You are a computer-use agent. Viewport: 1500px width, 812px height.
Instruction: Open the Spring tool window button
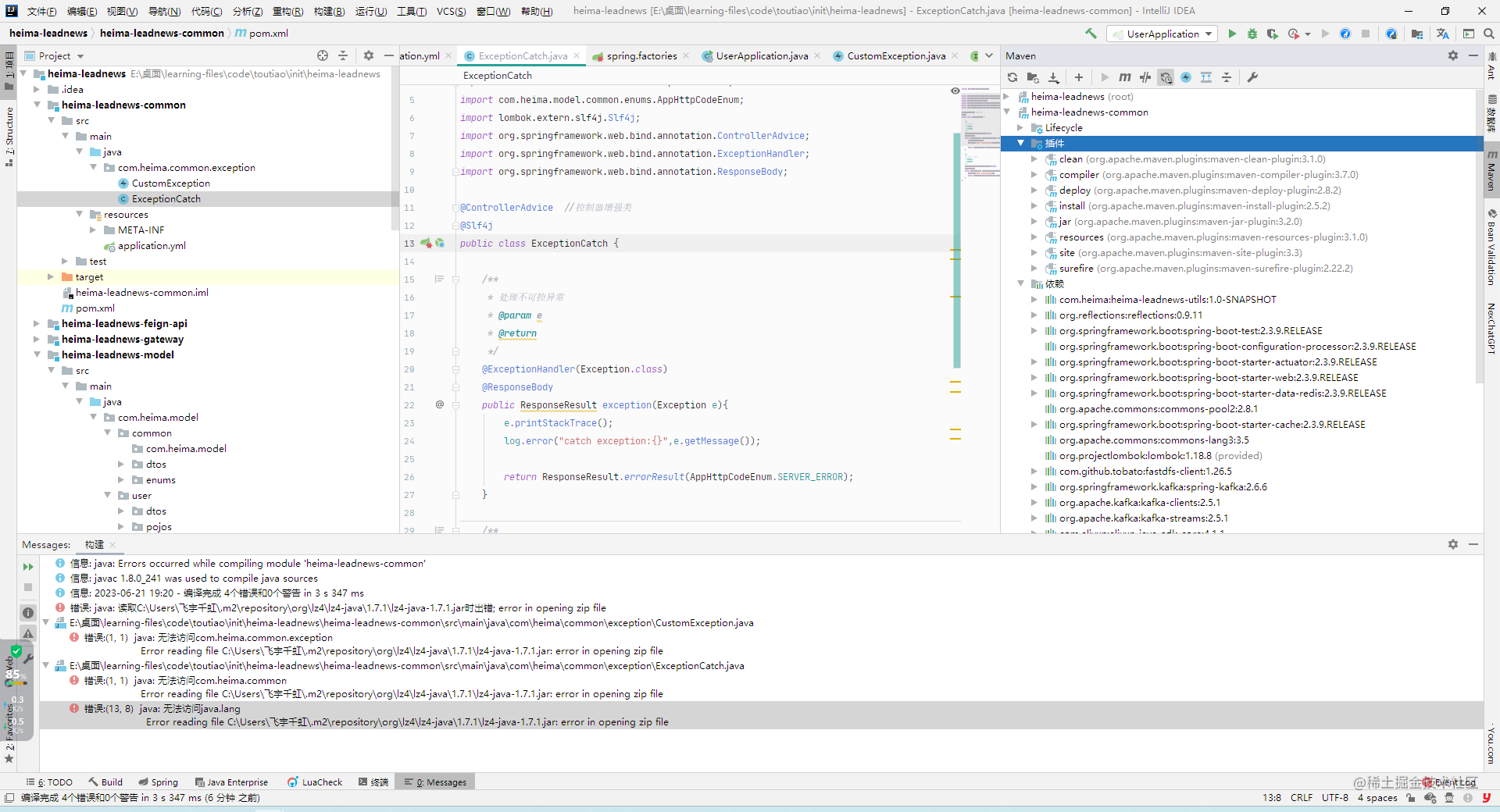click(159, 782)
